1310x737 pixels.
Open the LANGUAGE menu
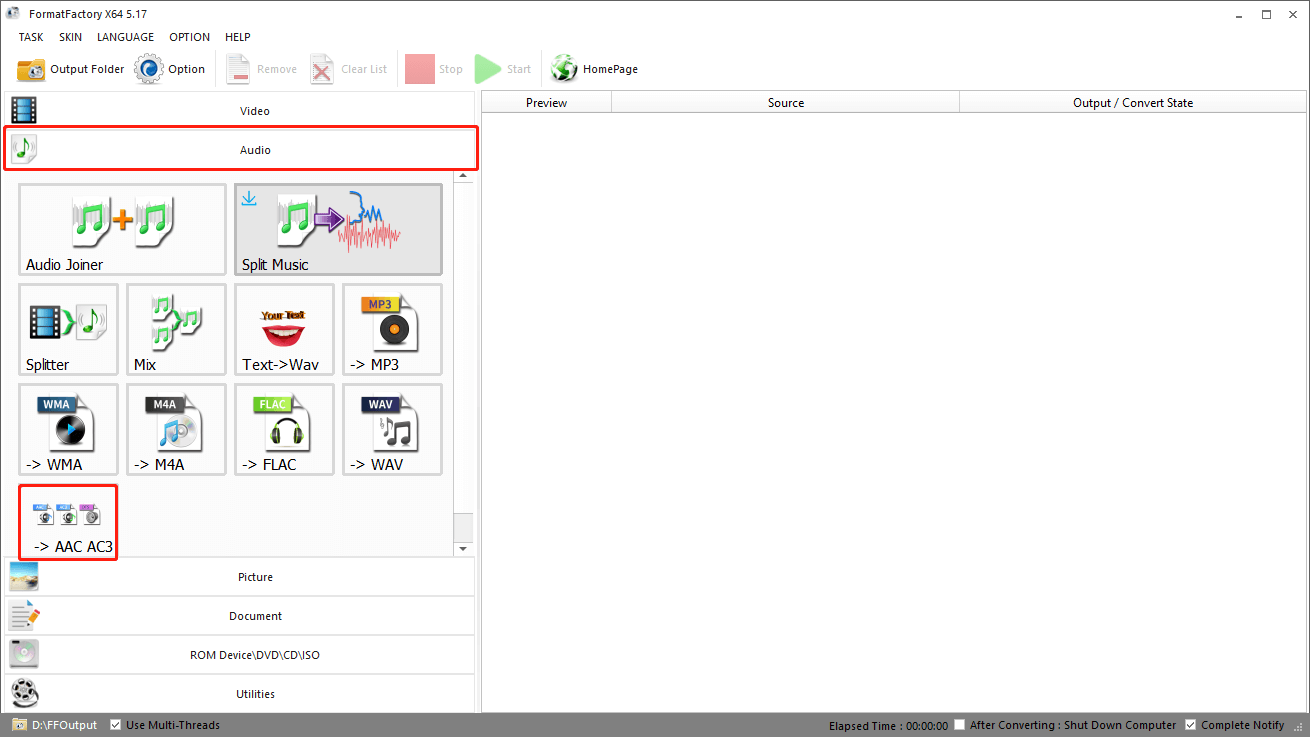(x=125, y=37)
